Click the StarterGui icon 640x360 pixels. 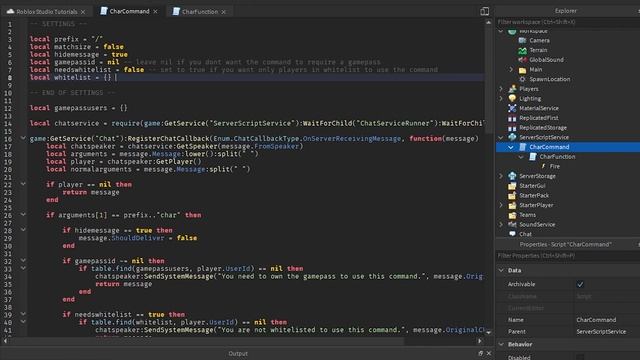coord(512,186)
